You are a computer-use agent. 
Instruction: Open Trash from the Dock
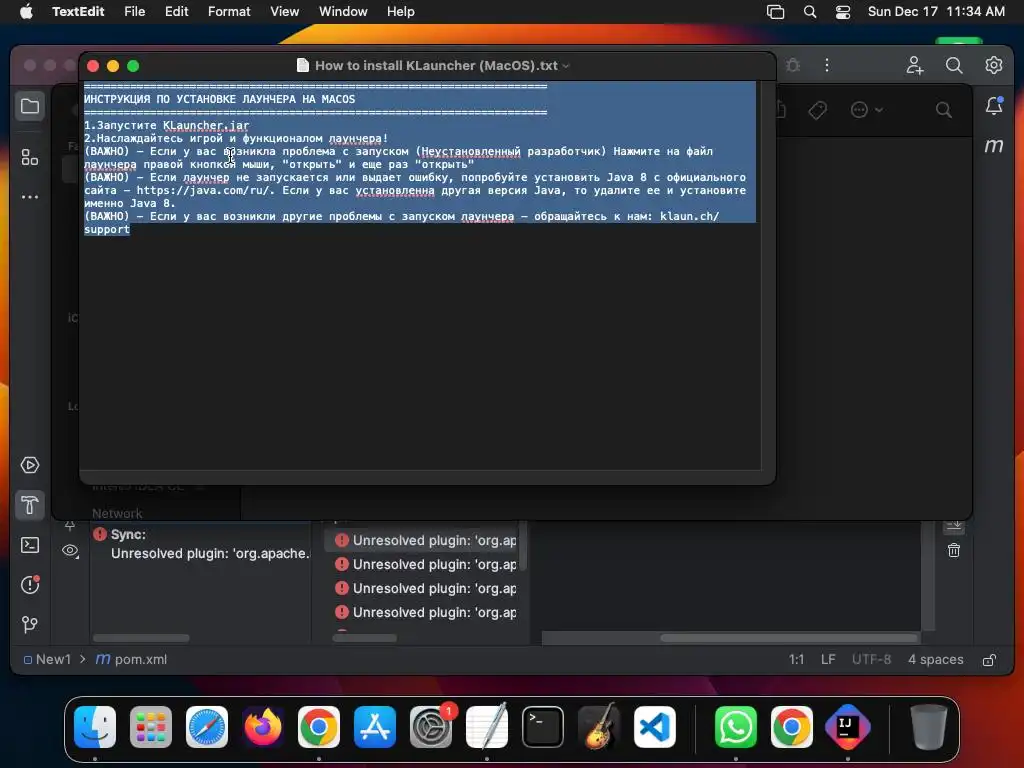tap(928, 727)
